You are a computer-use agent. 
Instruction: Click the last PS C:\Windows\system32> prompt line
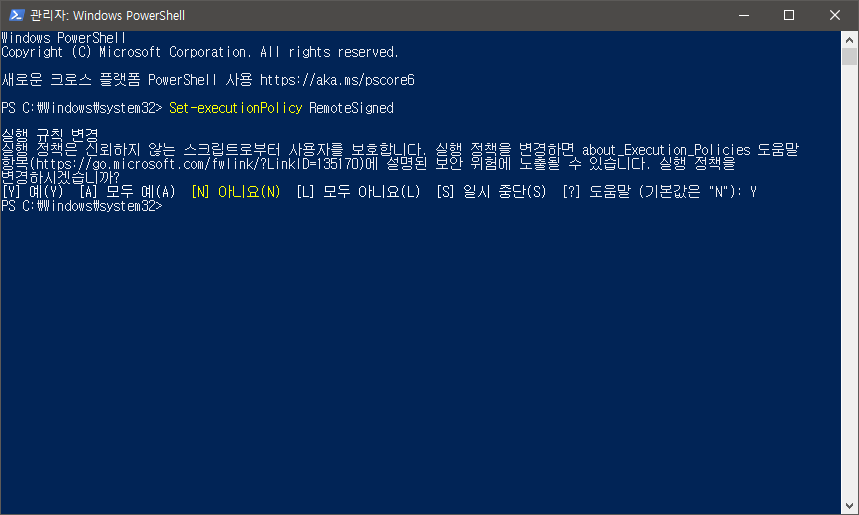click(81, 206)
